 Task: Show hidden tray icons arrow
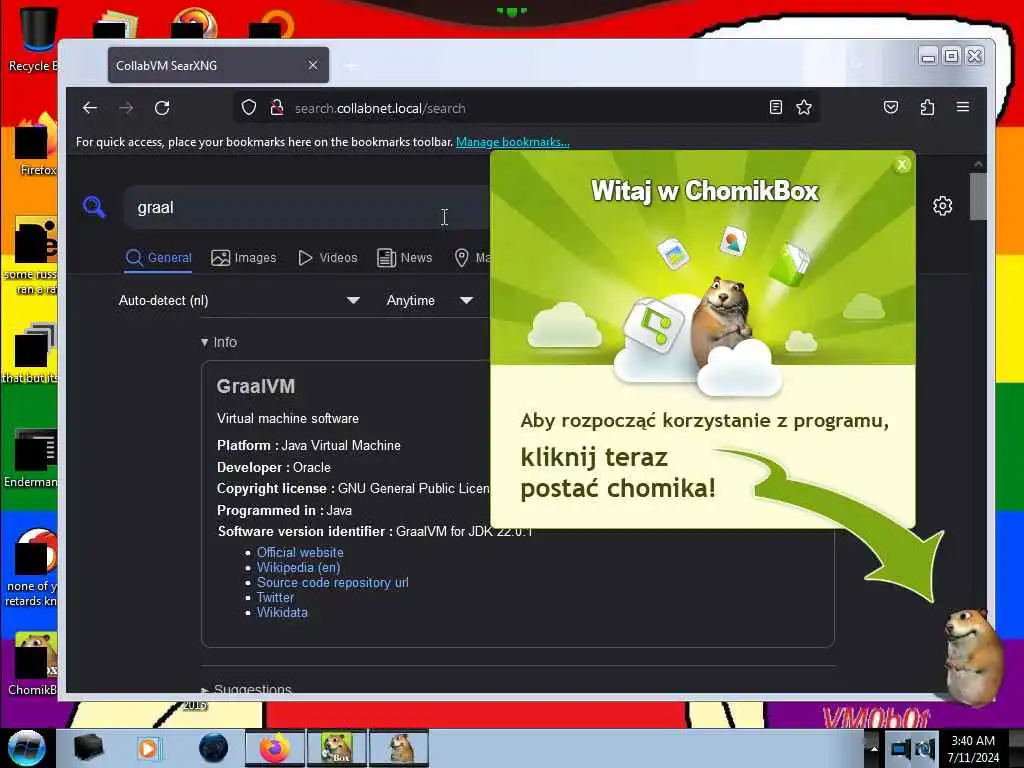[x=874, y=748]
